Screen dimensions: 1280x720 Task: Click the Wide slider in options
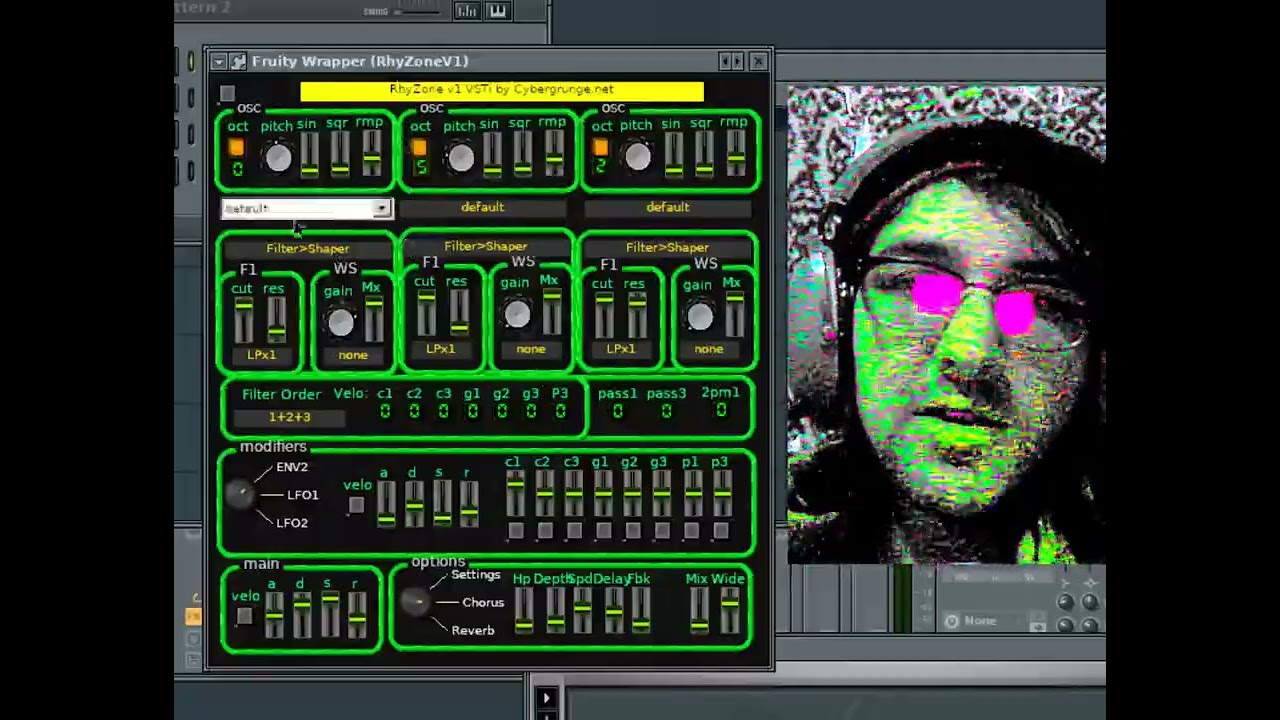[730, 611]
